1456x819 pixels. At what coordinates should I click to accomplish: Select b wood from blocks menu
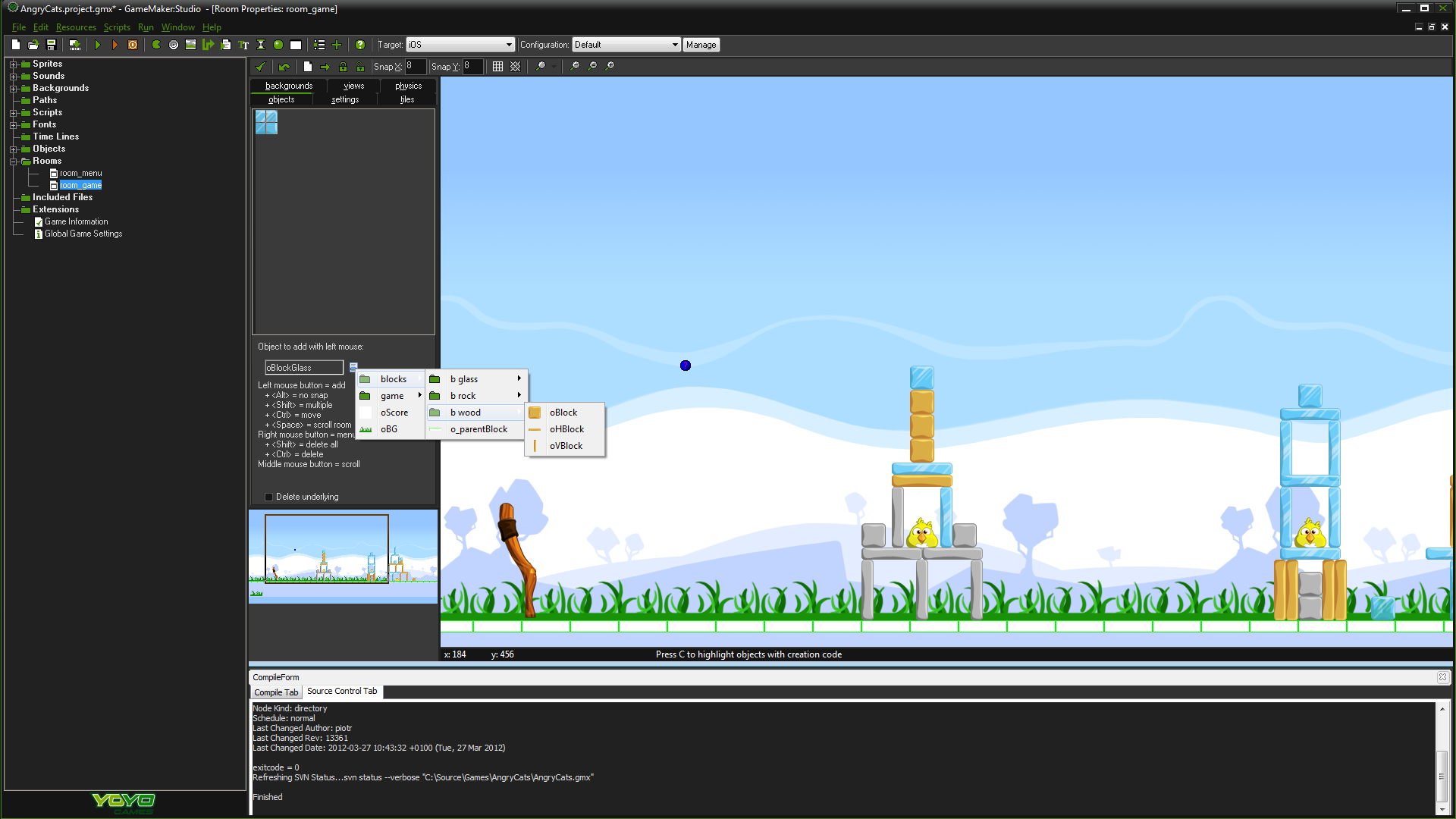(x=466, y=412)
